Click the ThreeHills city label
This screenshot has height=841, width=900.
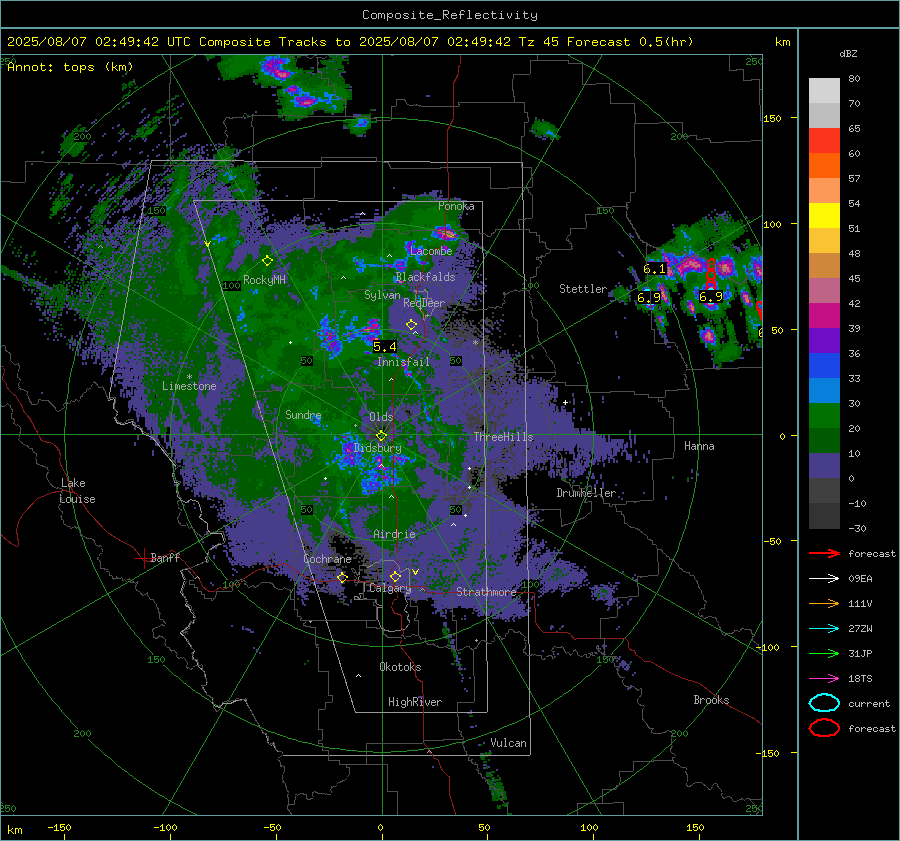(503, 437)
